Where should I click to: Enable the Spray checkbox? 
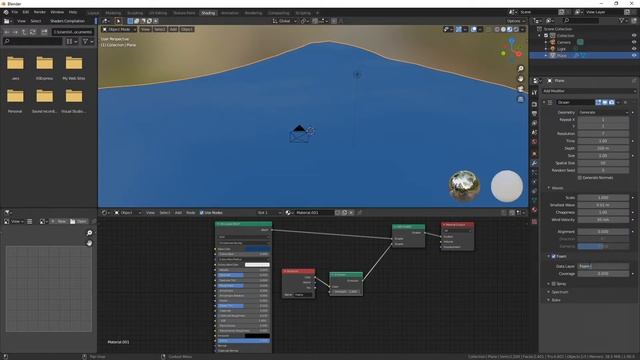coord(554,284)
